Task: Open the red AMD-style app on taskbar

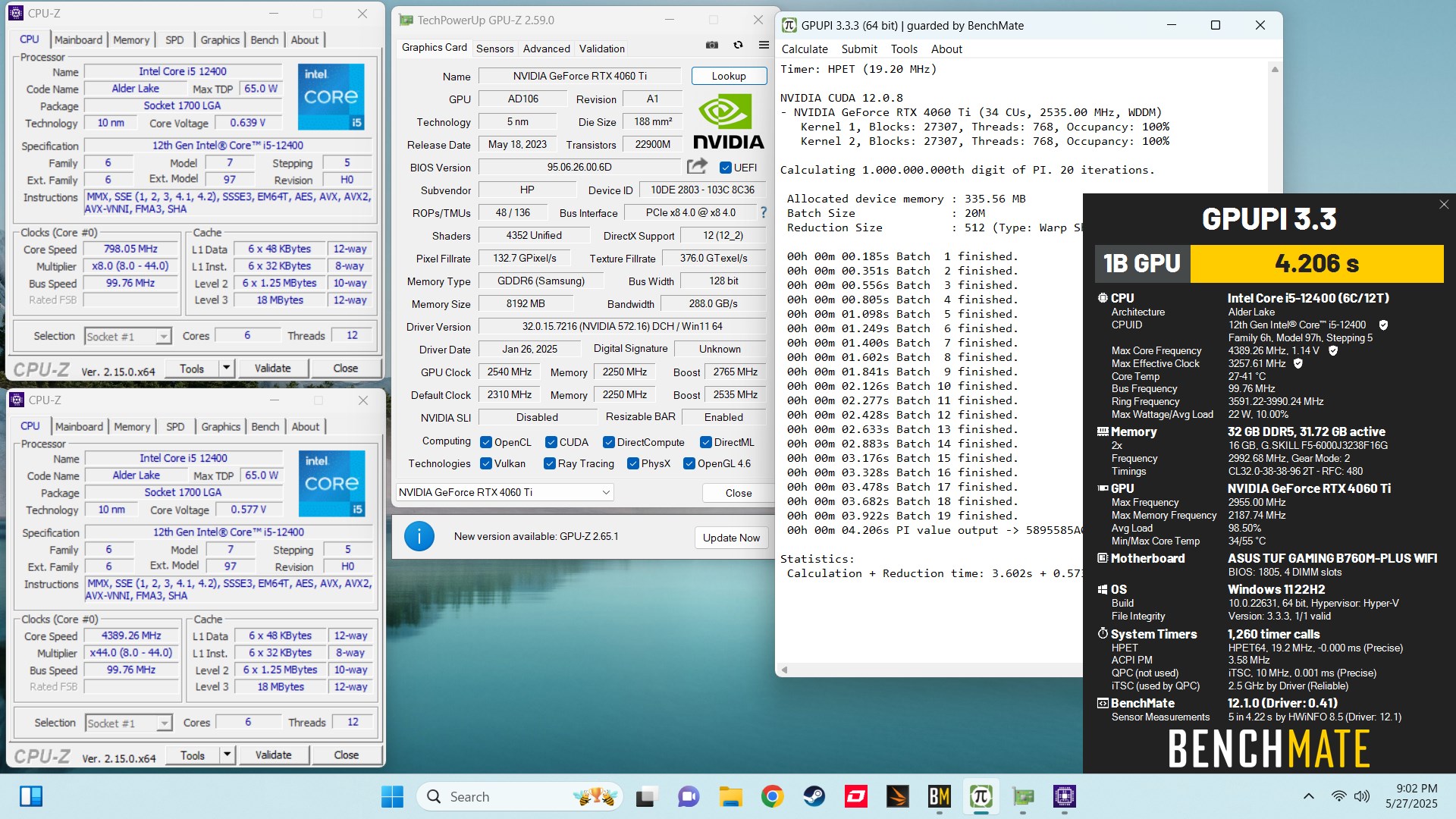Action: coord(855,796)
